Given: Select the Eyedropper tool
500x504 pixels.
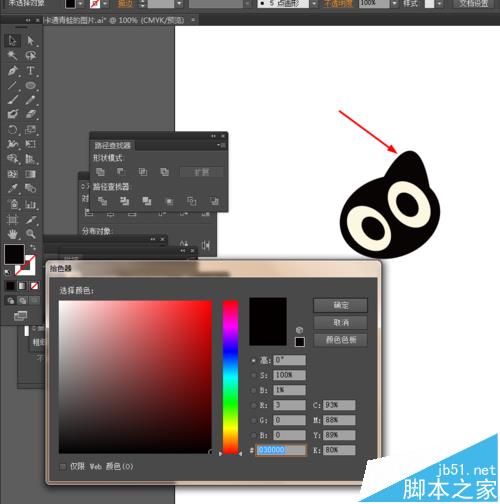Looking at the screenshot, I should (12, 188).
